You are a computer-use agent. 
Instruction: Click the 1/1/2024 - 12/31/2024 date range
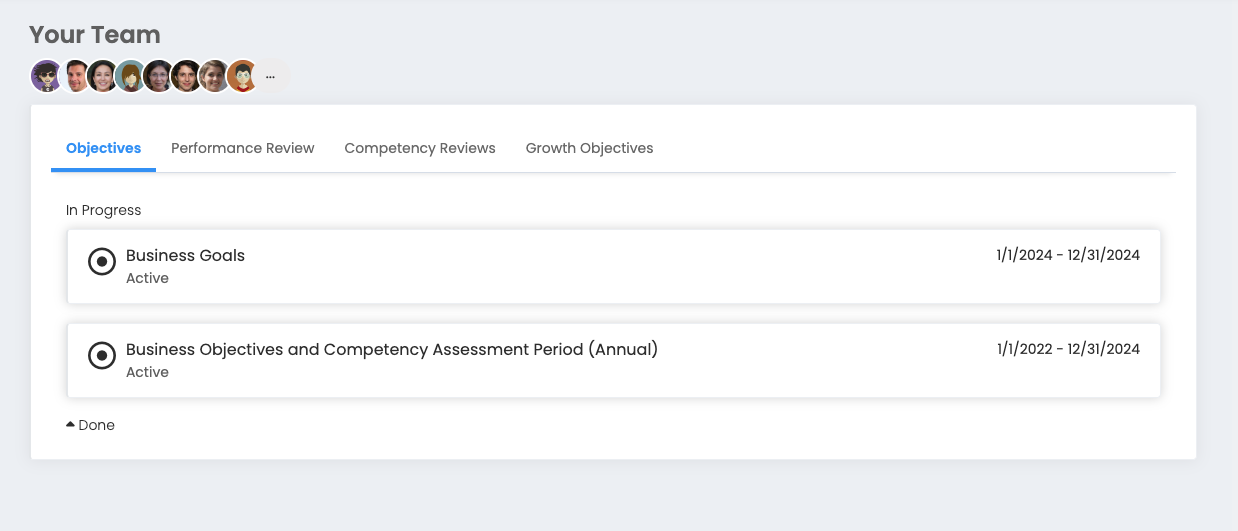[1068, 255]
